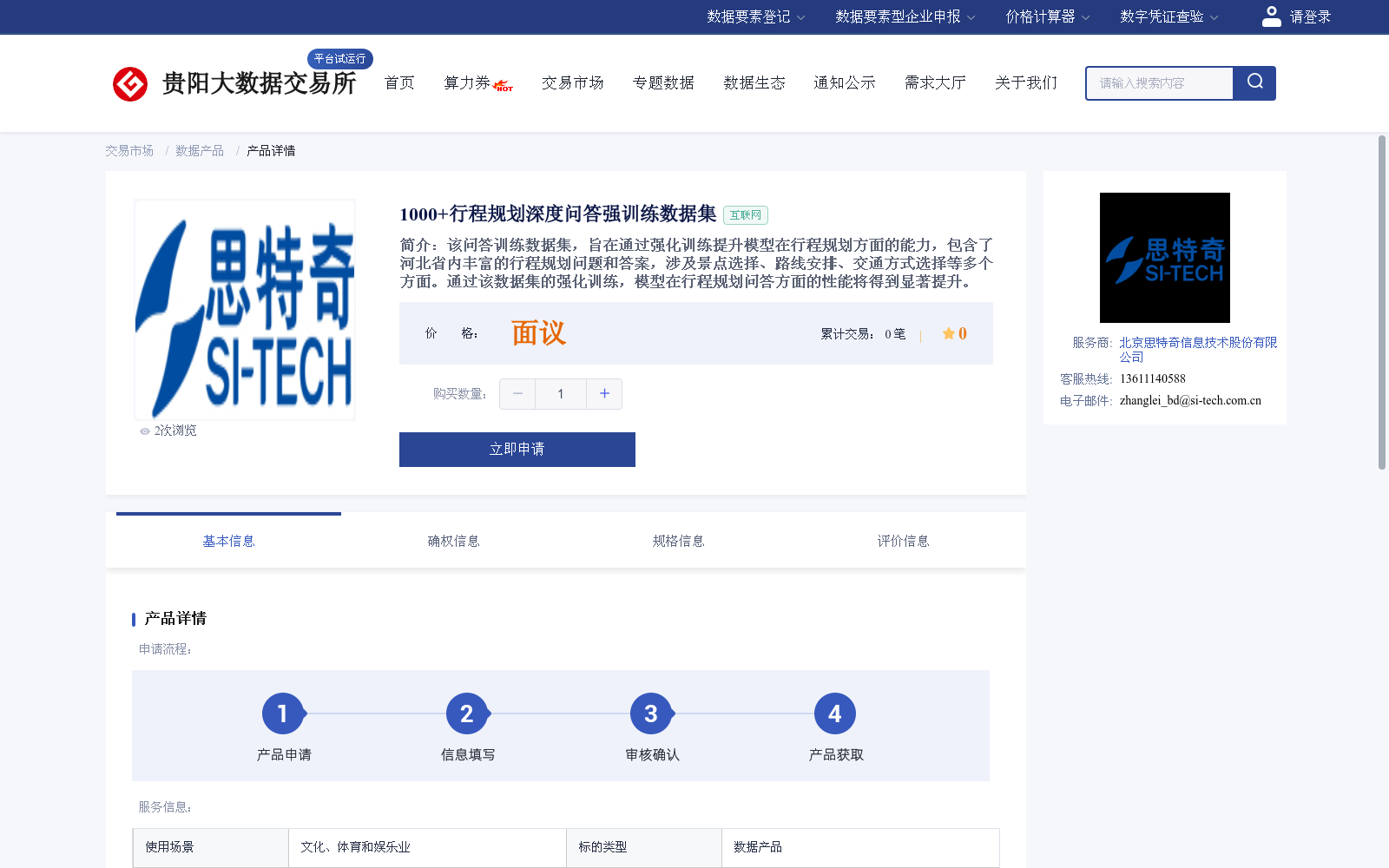Open 首页 in the navigation menu
The image size is (1389, 868).
click(x=399, y=83)
